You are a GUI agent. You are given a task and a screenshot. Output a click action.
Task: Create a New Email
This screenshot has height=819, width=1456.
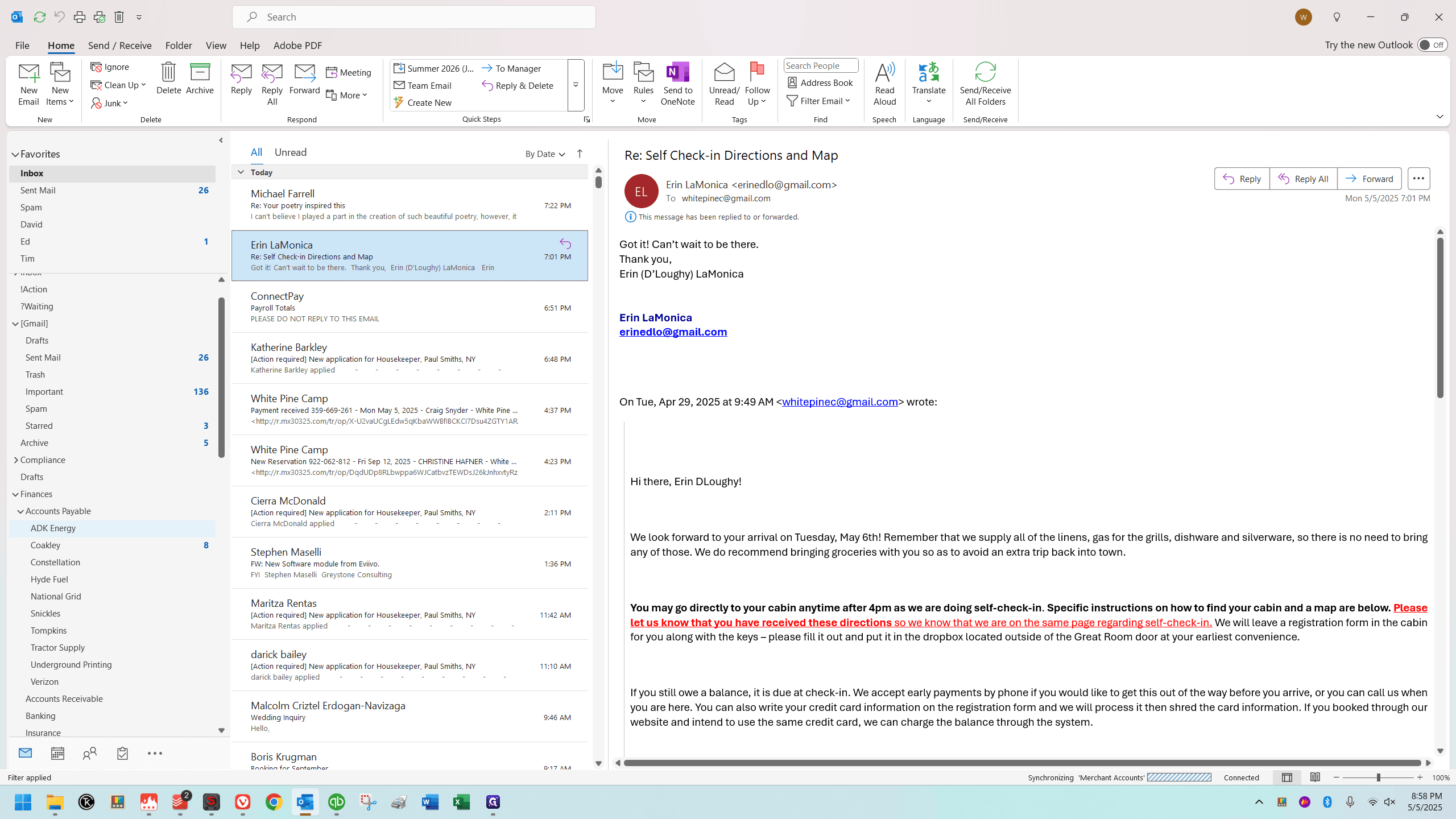(28, 84)
